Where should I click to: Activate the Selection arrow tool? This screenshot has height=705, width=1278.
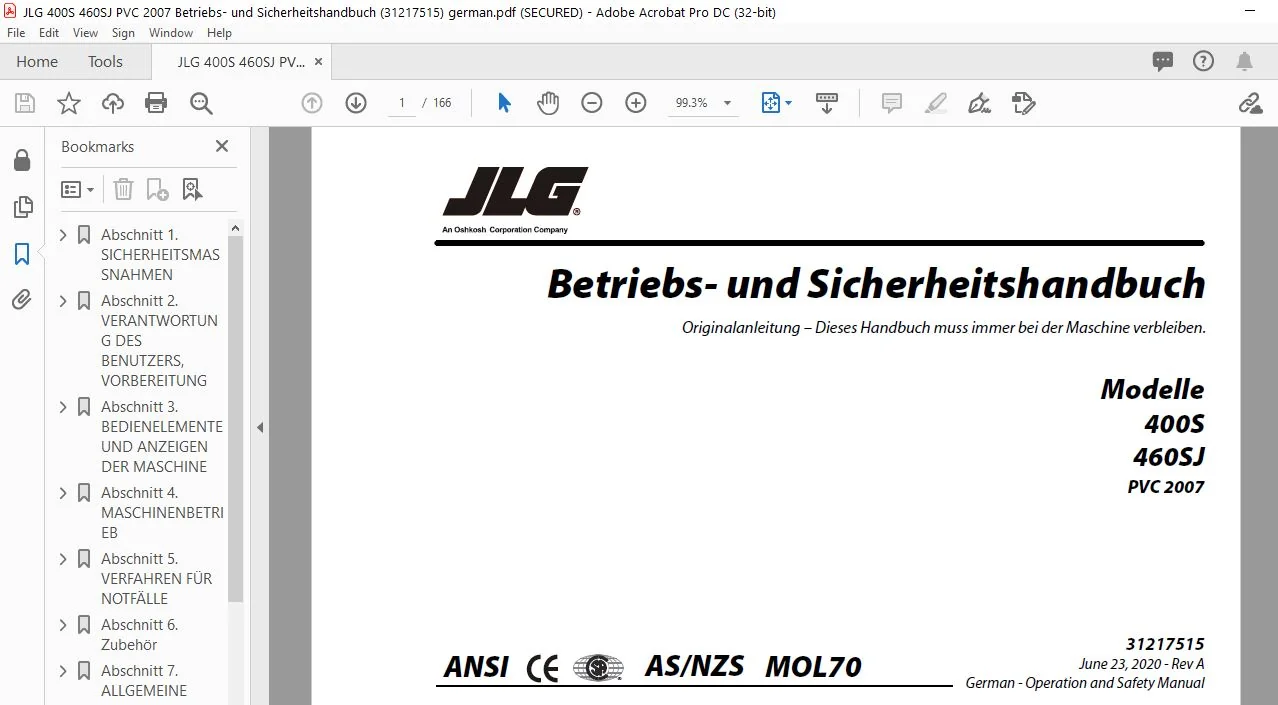tap(504, 103)
